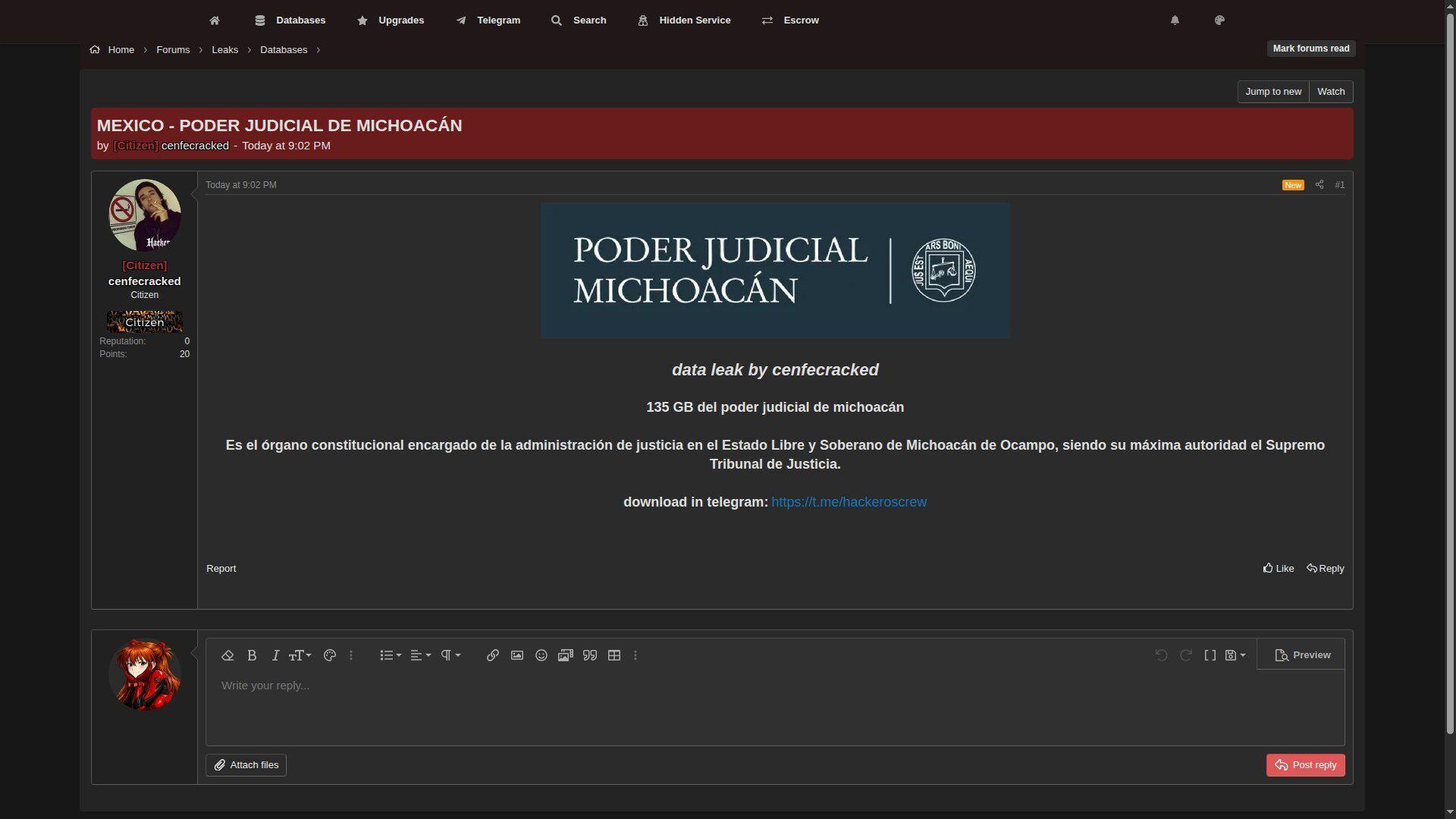Open the Hidden Service navigation item

pyautogui.click(x=684, y=20)
